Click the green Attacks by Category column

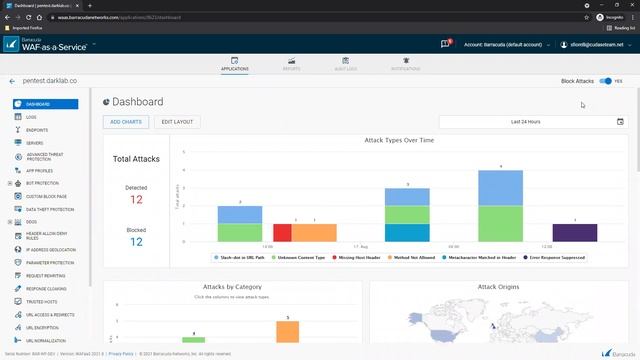point(193,340)
